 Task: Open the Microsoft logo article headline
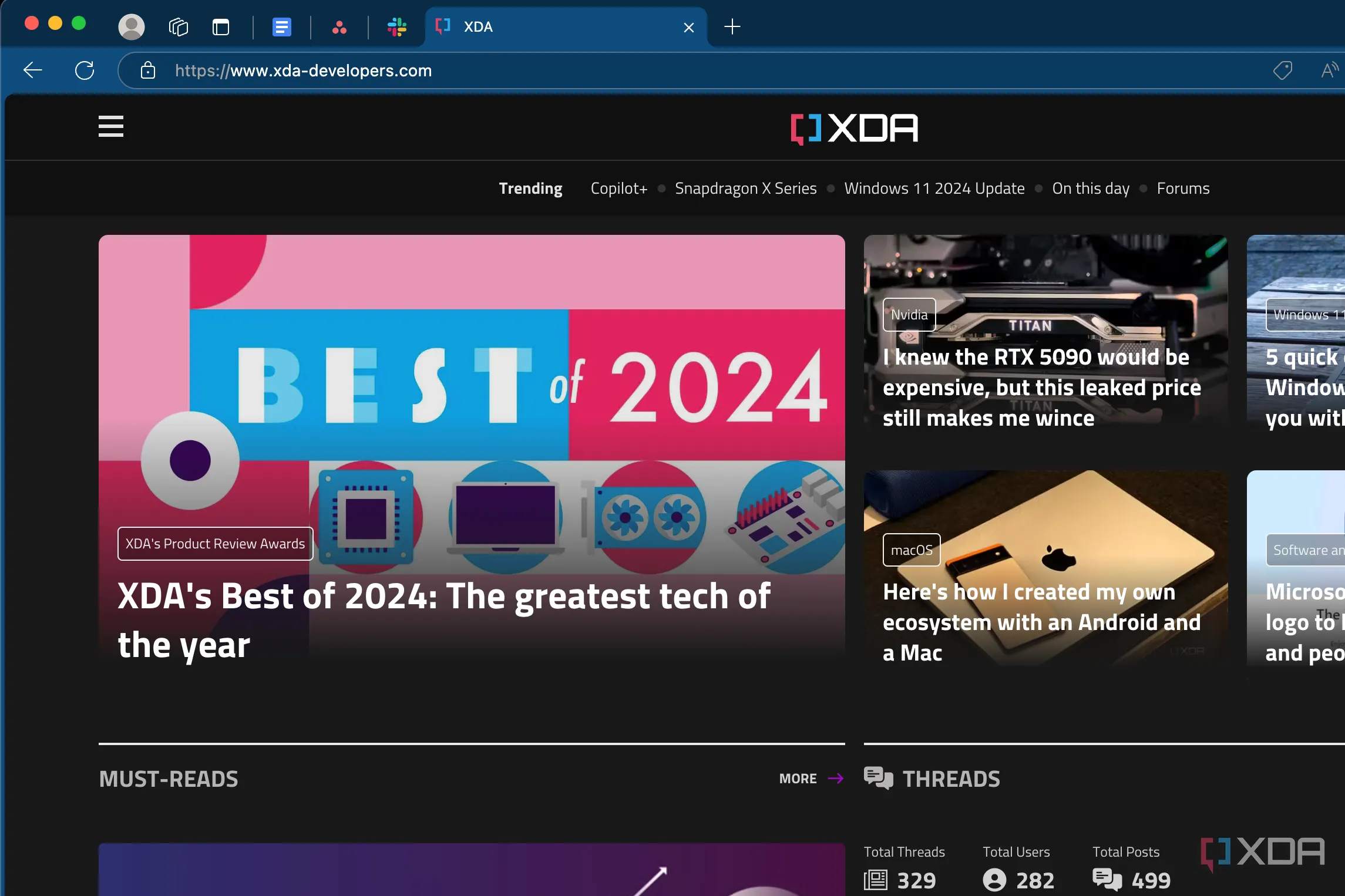coord(1305,622)
